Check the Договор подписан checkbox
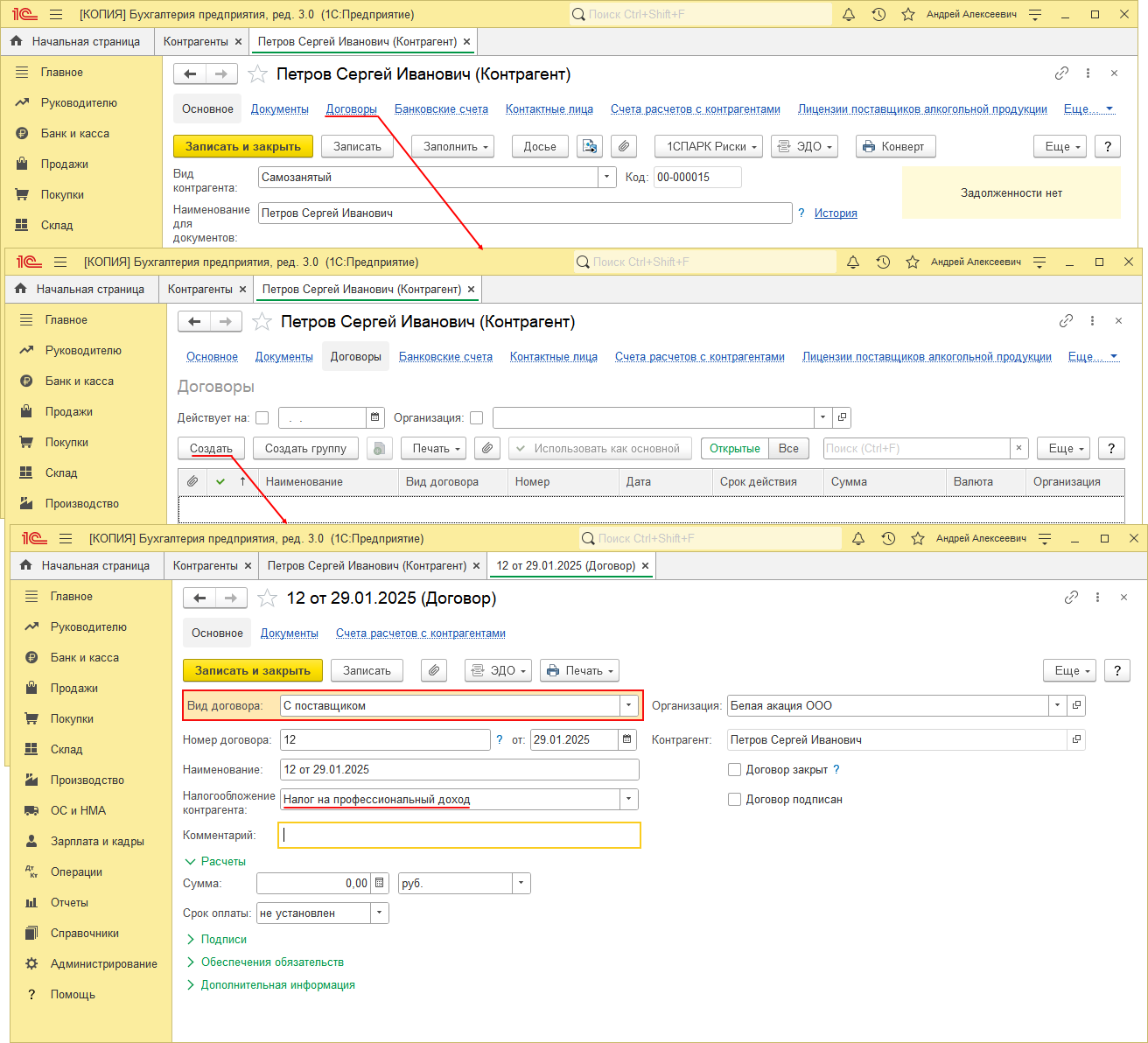The width and height of the screenshot is (1148, 1043). 735,800
